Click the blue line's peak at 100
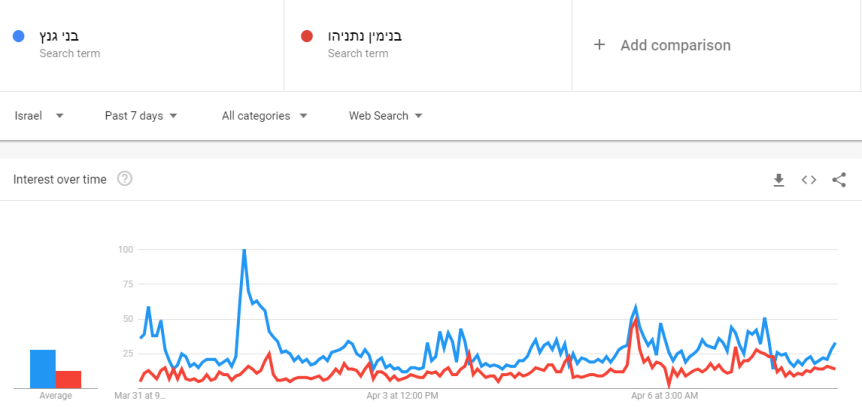This screenshot has height=407, width=862. click(244, 251)
